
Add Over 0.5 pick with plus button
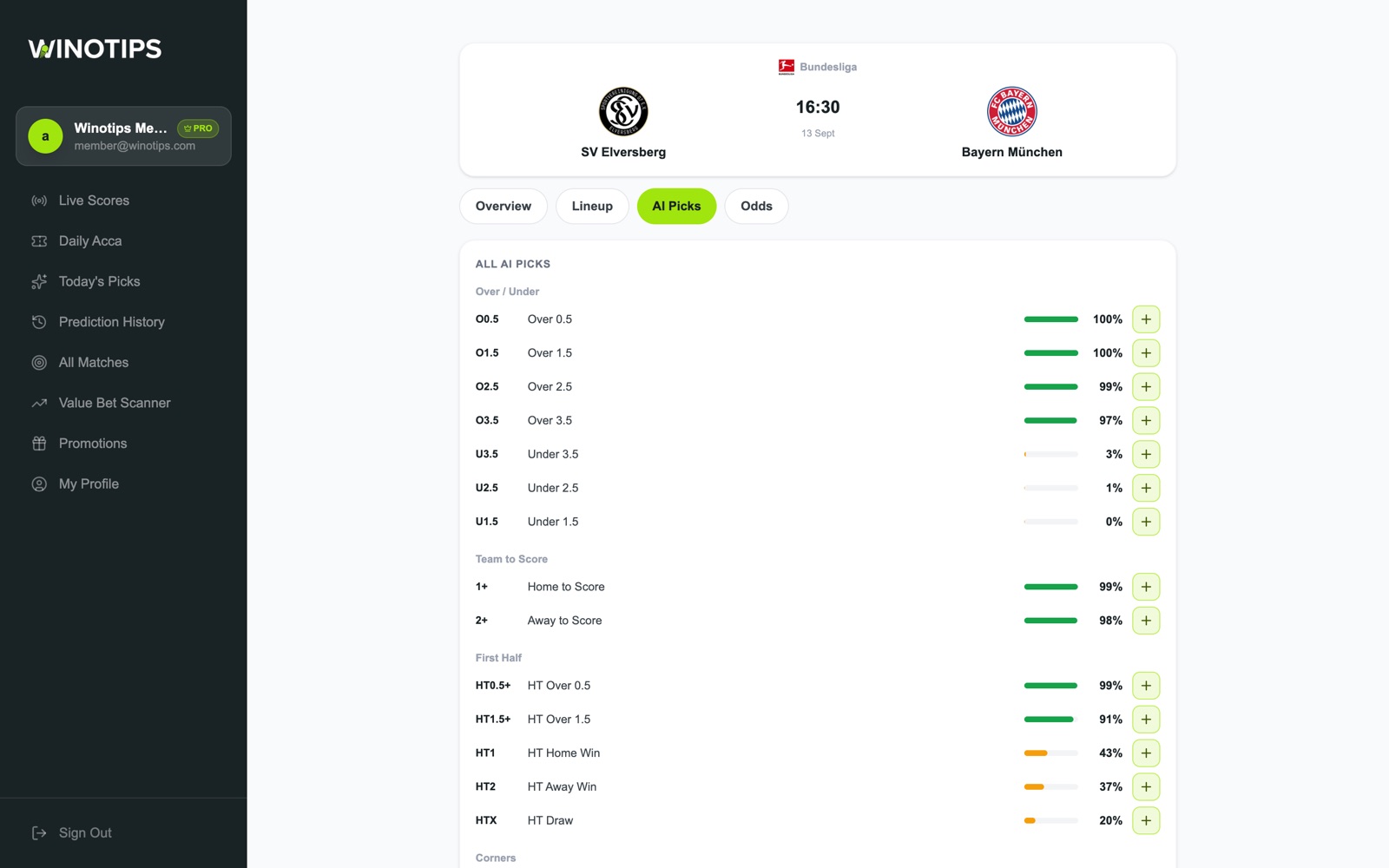pyautogui.click(x=1146, y=319)
